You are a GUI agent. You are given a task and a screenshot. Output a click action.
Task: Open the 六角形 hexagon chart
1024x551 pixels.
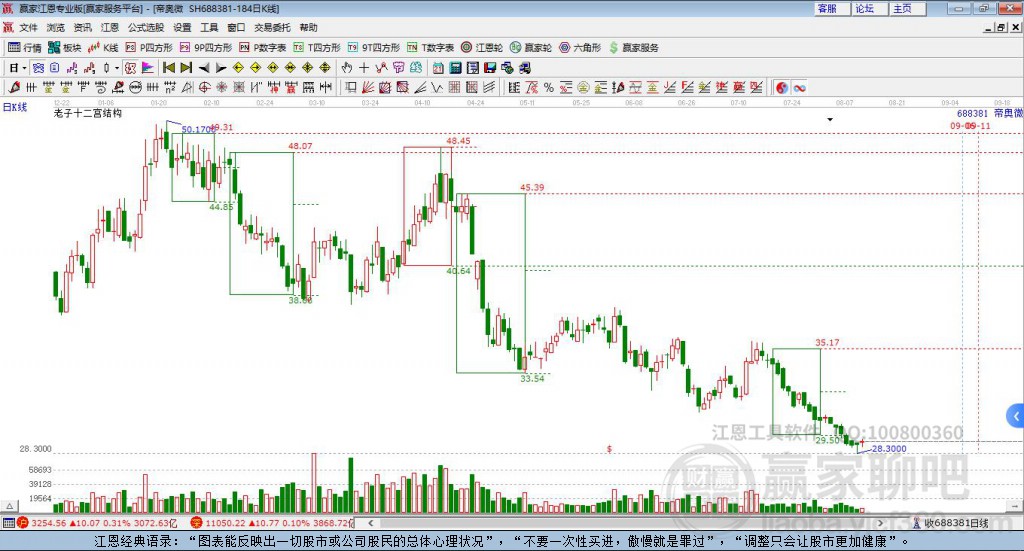pyautogui.click(x=580, y=48)
